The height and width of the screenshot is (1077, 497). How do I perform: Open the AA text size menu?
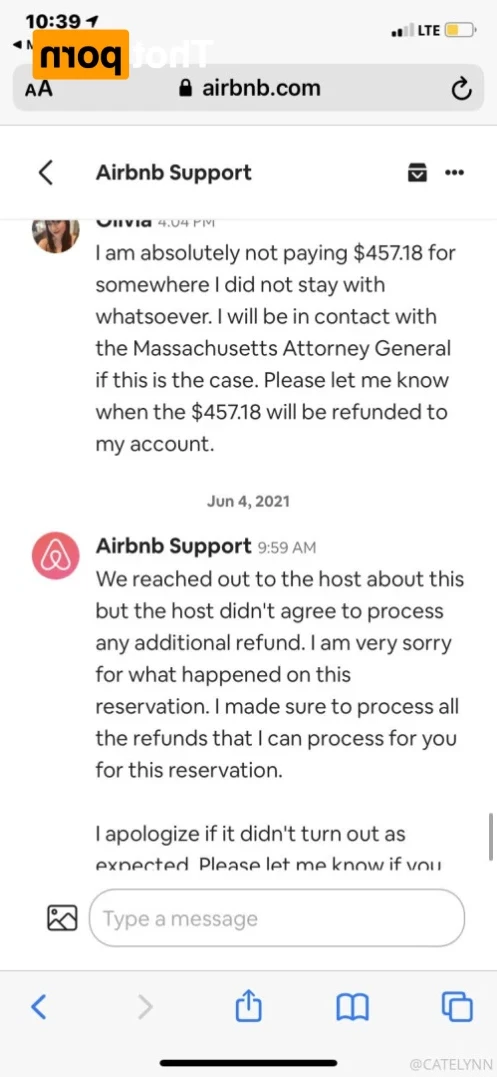(x=38, y=89)
